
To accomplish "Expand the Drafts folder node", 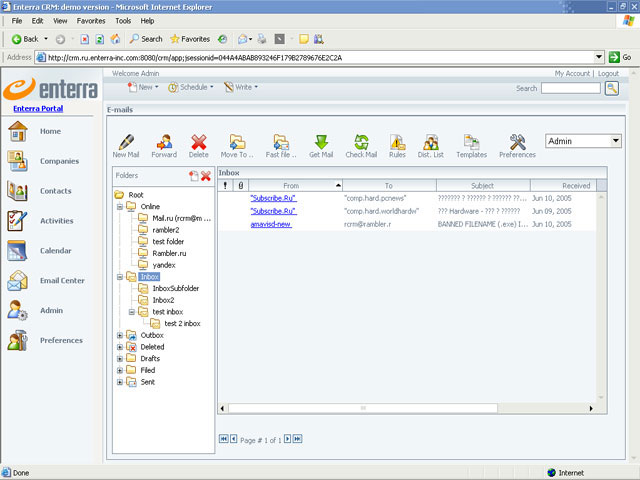I will [x=120, y=358].
